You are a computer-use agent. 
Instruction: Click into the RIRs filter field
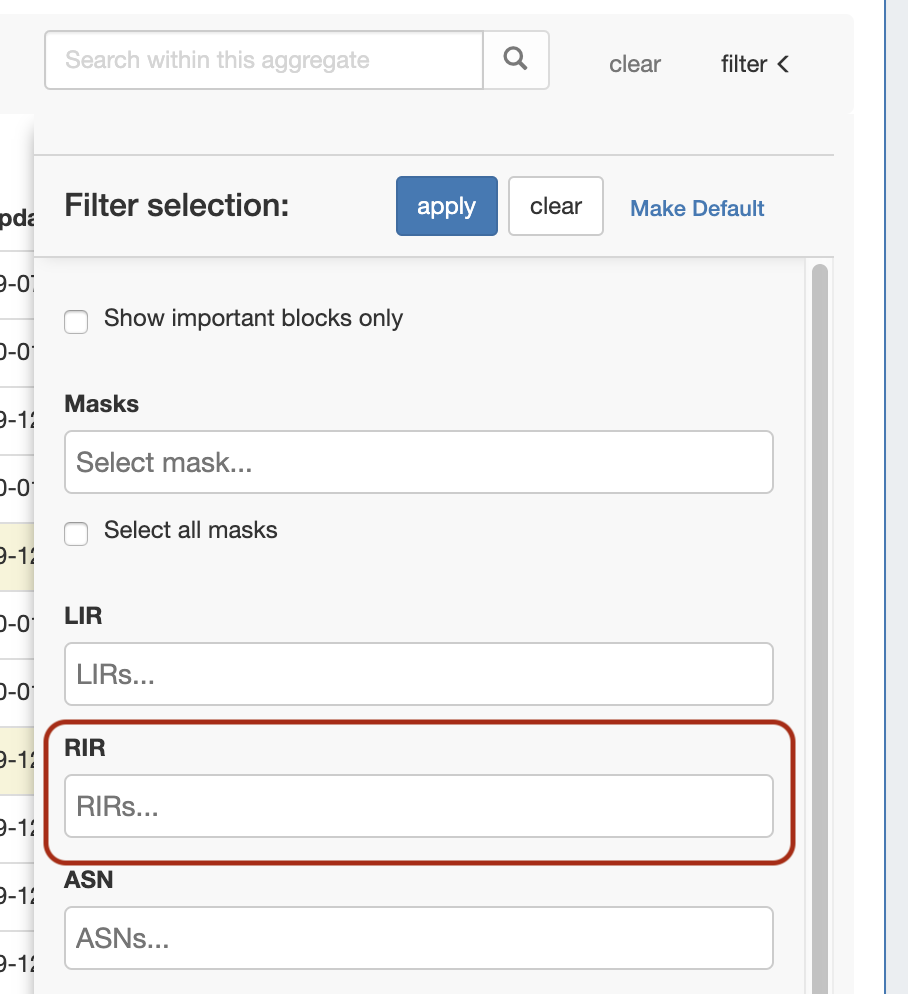click(x=418, y=806)
